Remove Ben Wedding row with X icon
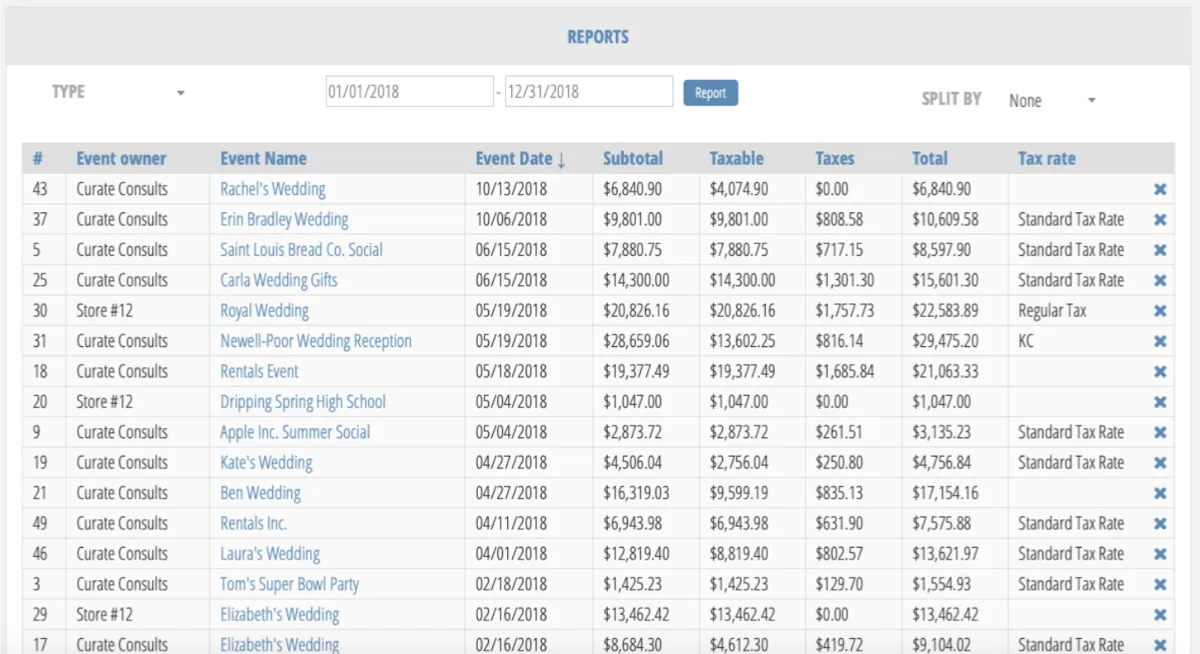The width and height of the screenshot is (1200, 654). tap(1160, 493)
